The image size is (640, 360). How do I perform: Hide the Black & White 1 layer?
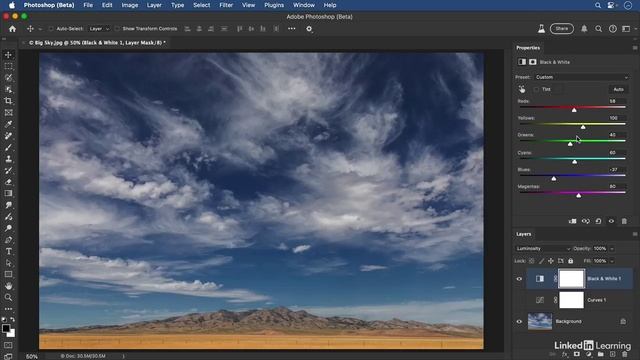click(519, 279)
